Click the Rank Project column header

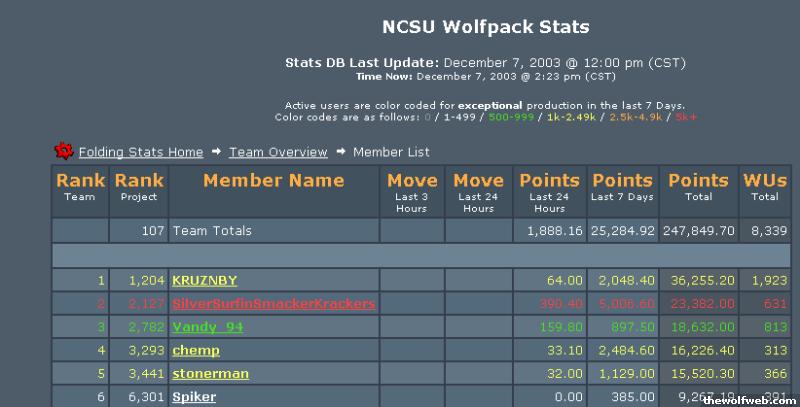pos(139,187)
